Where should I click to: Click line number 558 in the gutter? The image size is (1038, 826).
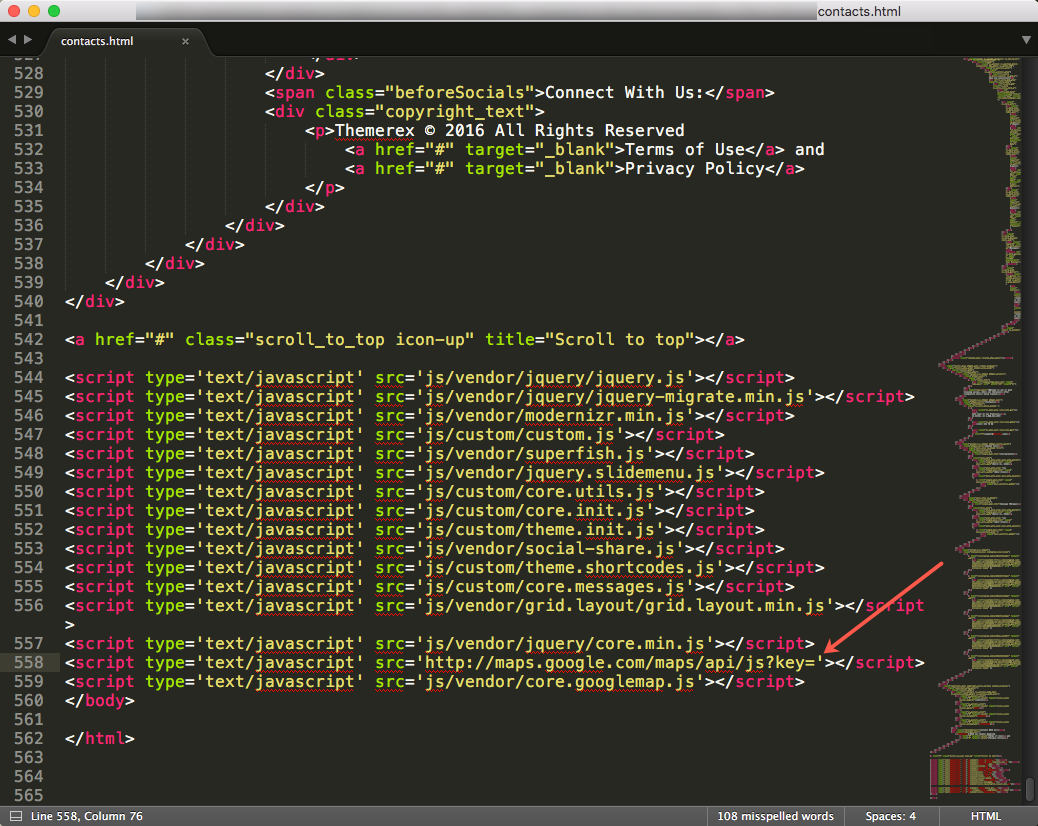tap(28, 663)
